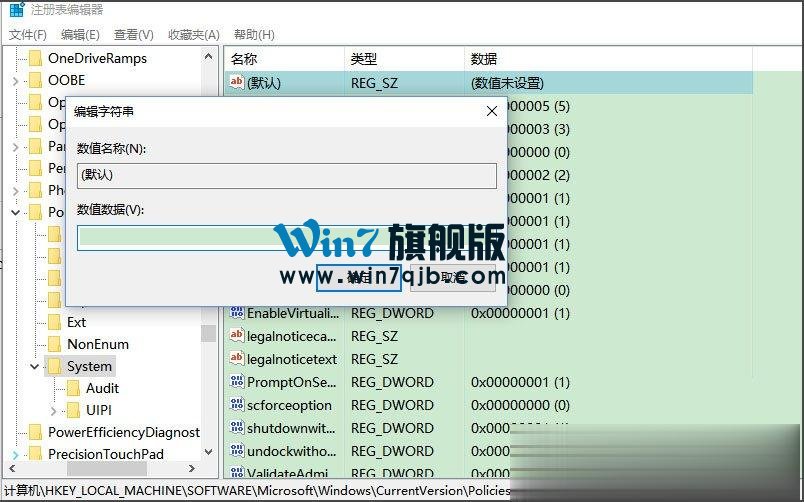Select the legalnoticetext value name

pyautogui.click(x=292, y=359)
